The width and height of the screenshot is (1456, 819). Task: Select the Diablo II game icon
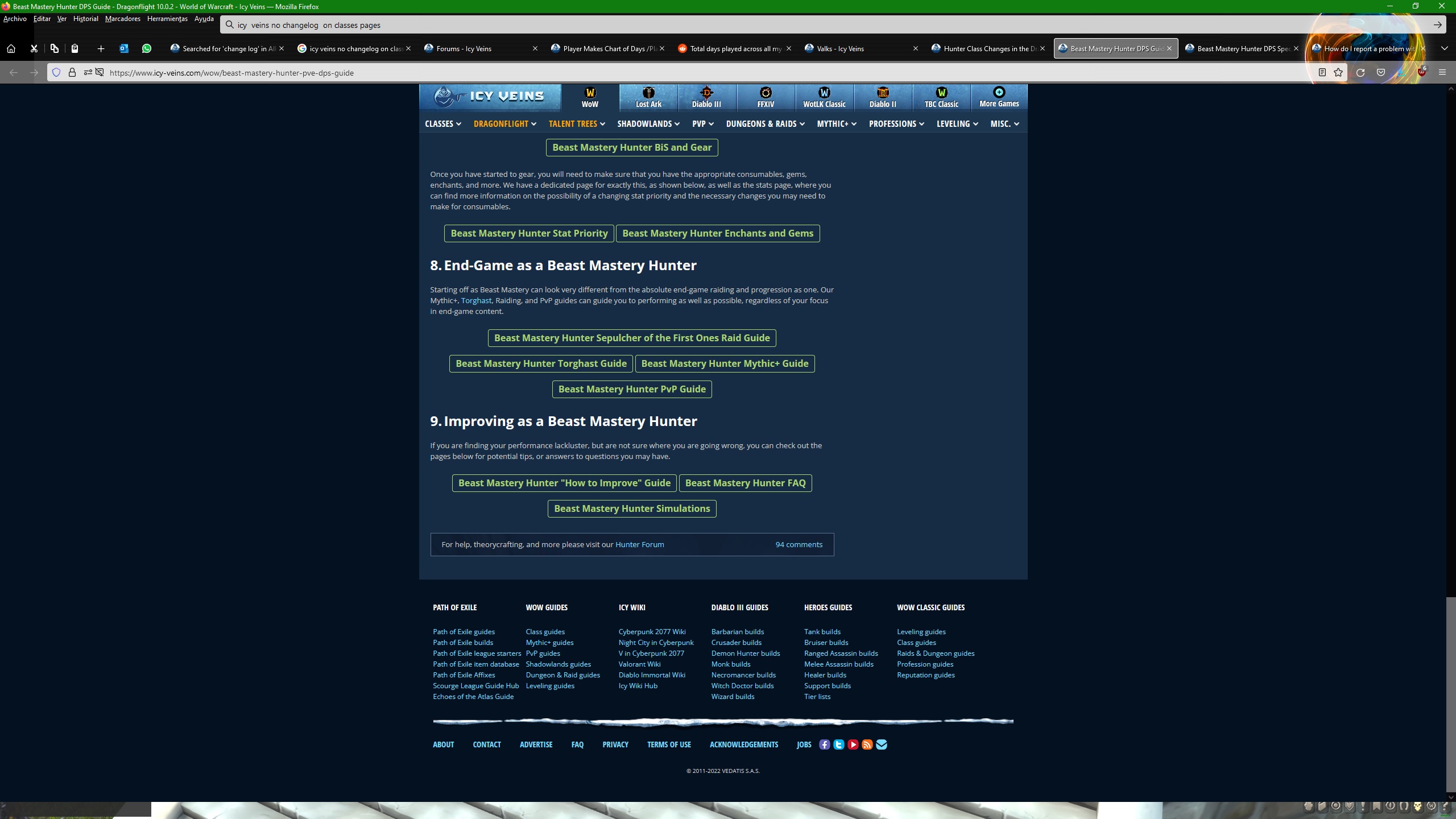pyautogui.click(x=883, y=97)
